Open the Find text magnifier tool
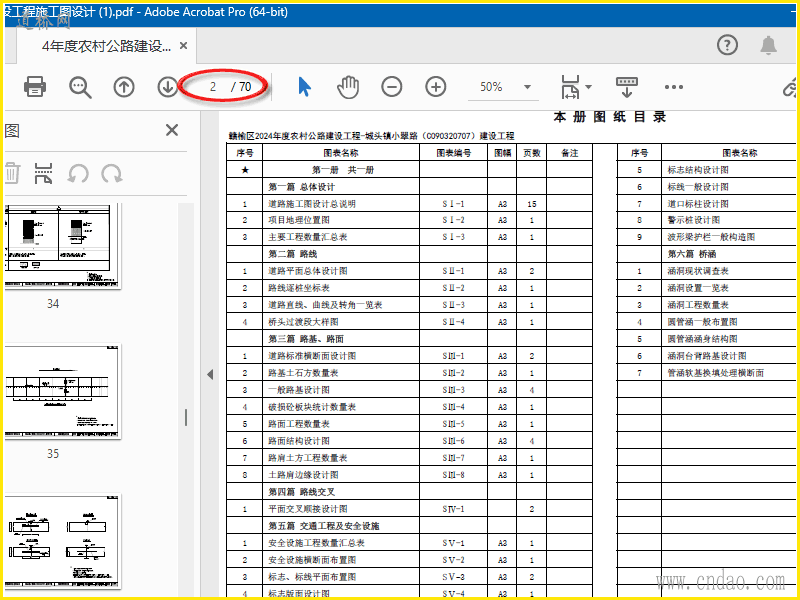 coord(80,87)
